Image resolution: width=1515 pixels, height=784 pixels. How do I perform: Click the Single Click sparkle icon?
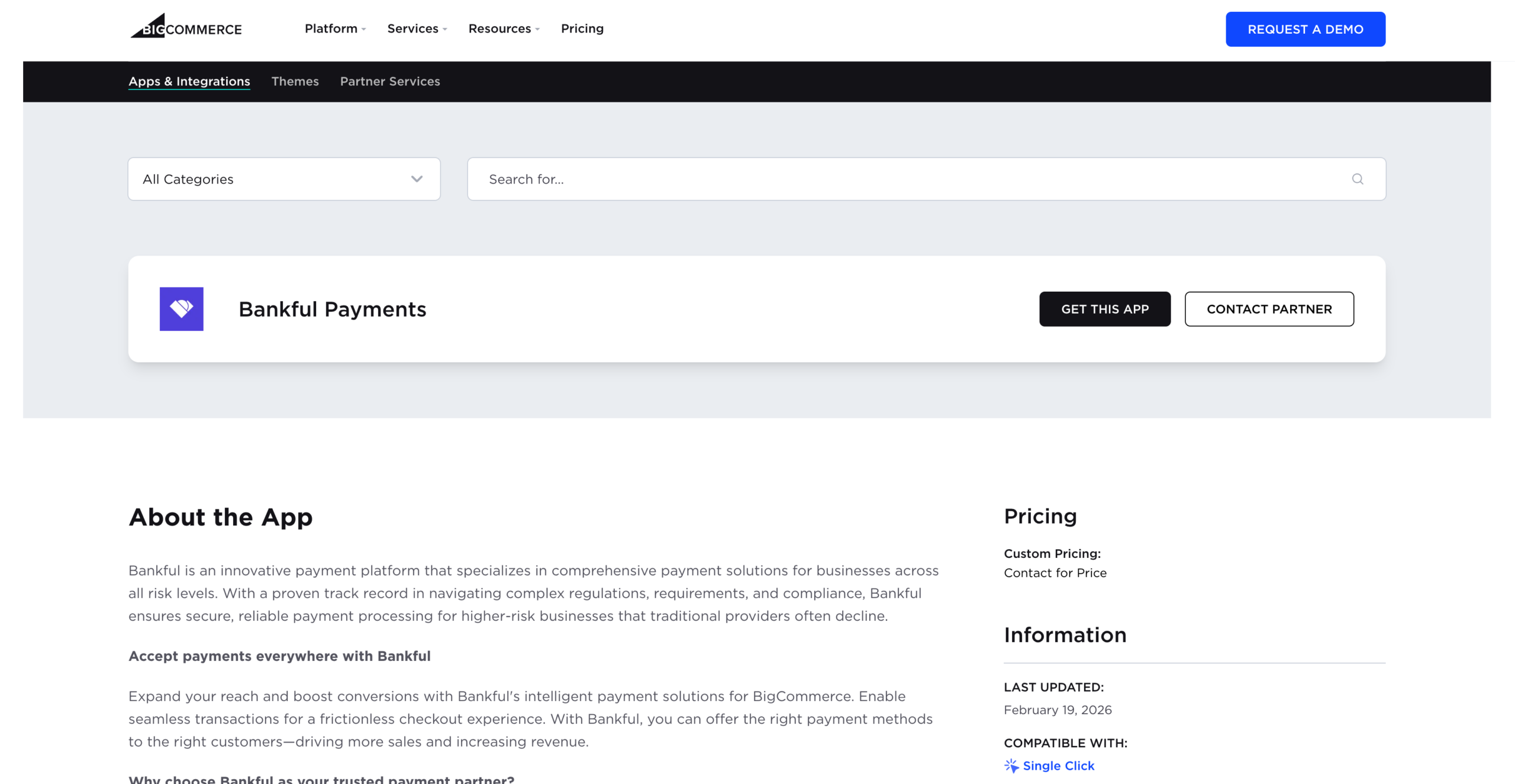tap(1011, 766)
